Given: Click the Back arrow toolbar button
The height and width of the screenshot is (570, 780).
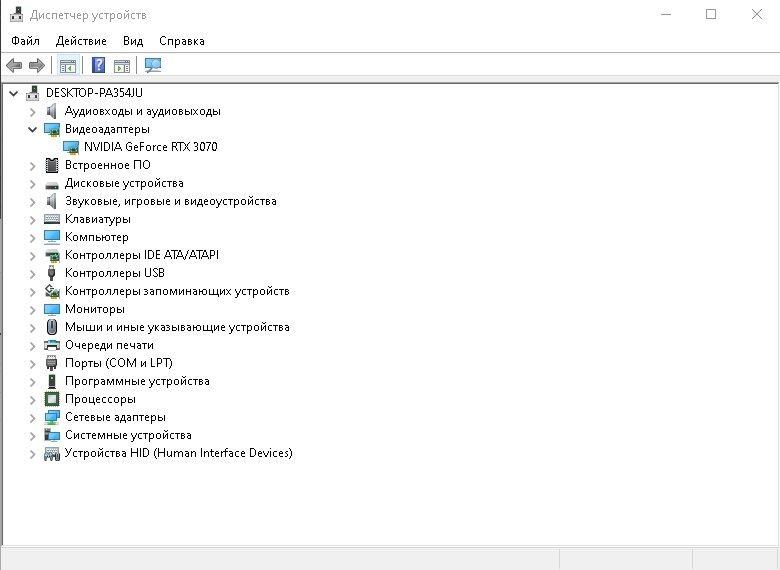Looking at the screenshot, I should [x=14, y=66].
